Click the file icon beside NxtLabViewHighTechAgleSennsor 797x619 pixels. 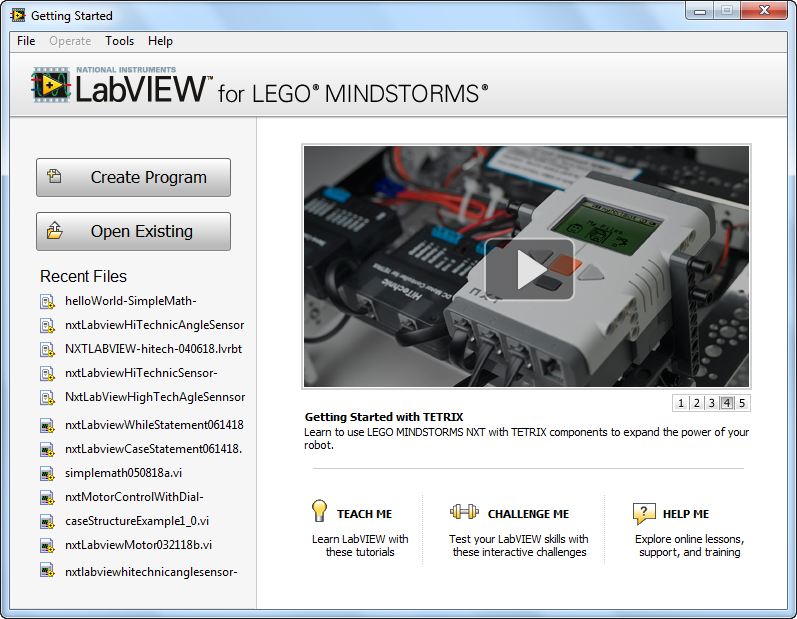tap(47, 398)
